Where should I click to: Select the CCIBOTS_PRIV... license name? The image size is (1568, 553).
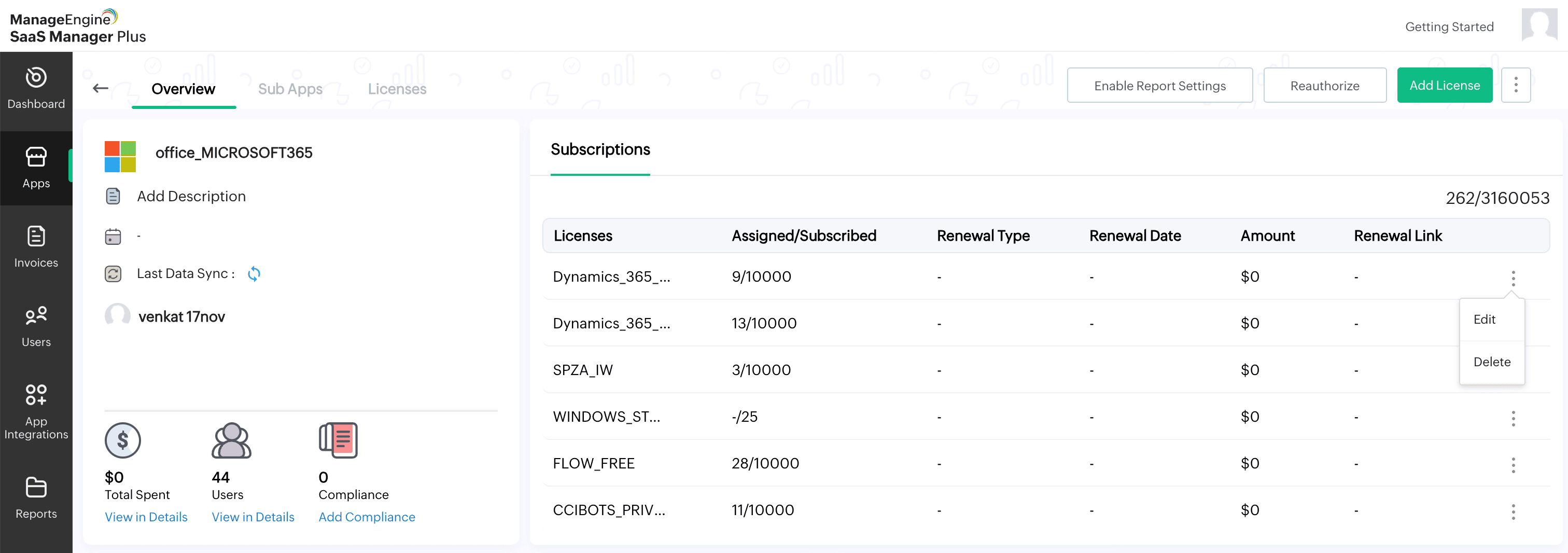(609, 510)
